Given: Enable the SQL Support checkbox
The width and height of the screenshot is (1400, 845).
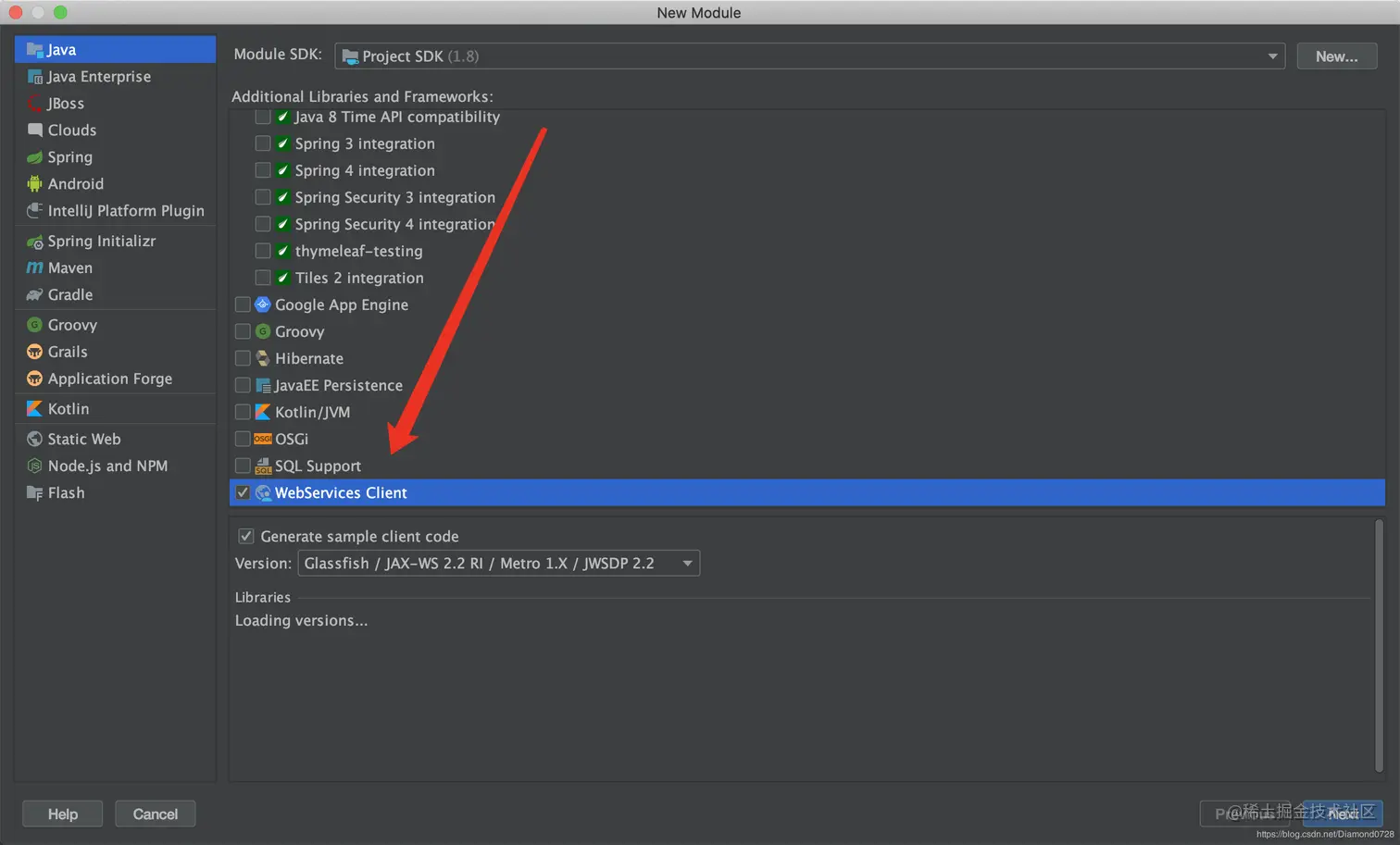Looking at the screenshot, I should [243, 466].
